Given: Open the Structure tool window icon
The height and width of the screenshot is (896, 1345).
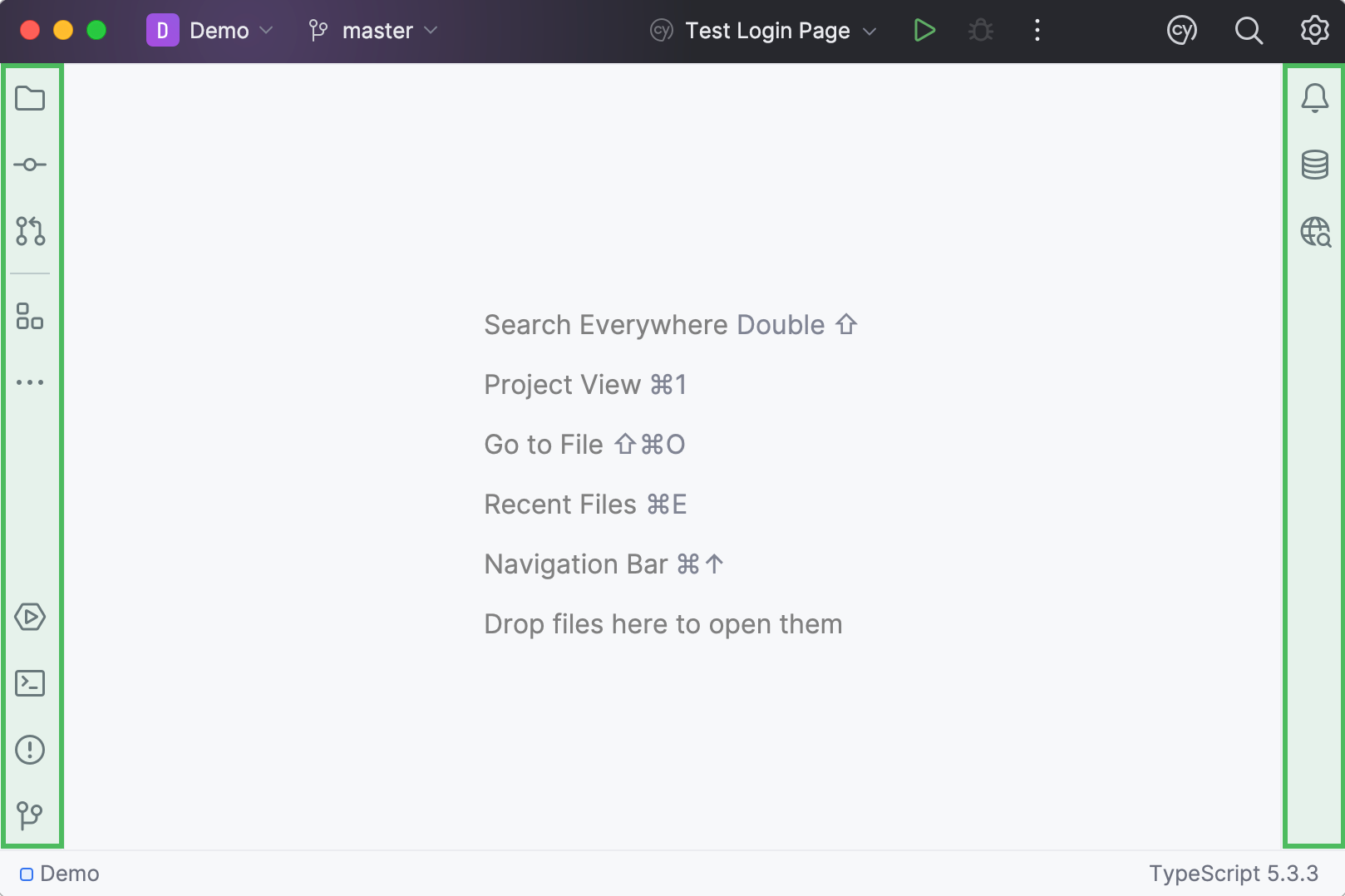Looking at the screenshot, I should click(x=30, y=316).
